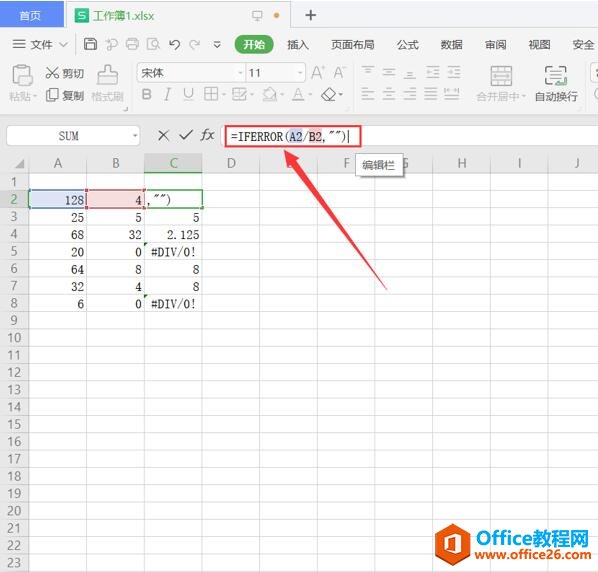Click the clear eraser icon
598x572 pixels.
coord(329,94)
